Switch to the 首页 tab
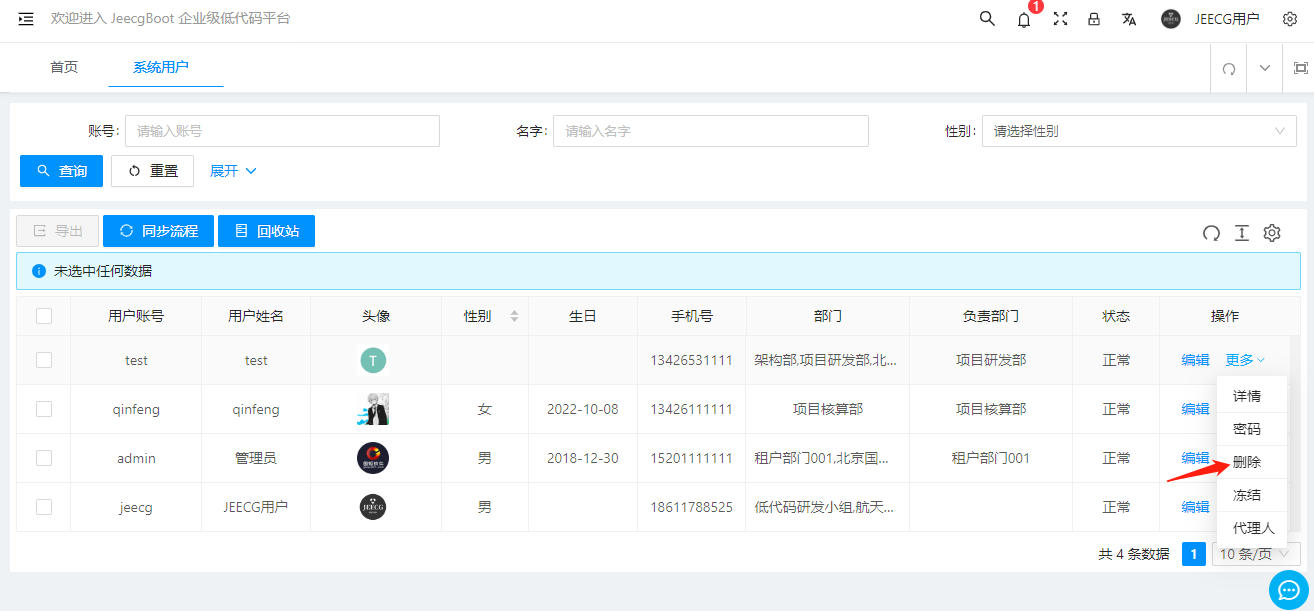Viewport: 1314px width, 611px height. [62, 67]
